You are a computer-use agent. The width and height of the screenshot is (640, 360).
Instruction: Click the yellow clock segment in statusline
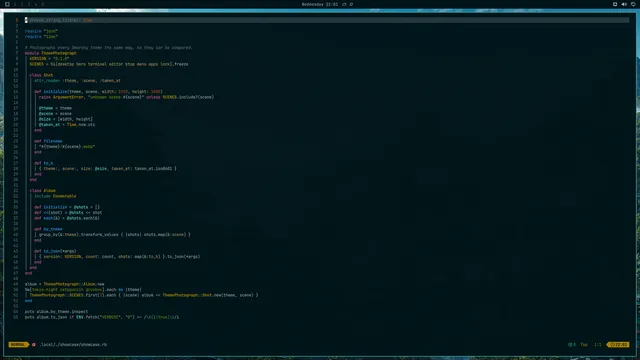(x=619, y=344)
